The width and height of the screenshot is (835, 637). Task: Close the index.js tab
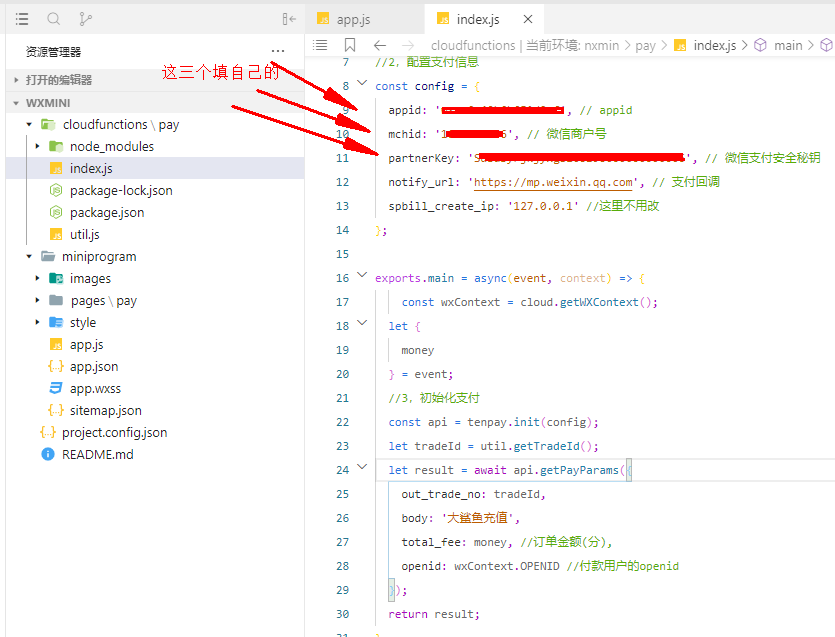coord(528,20)
